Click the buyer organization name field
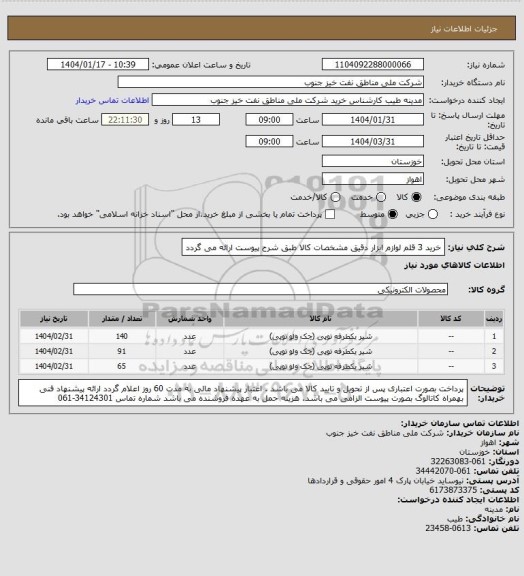Screen dimensions: 524x576 tap(270, 82)
